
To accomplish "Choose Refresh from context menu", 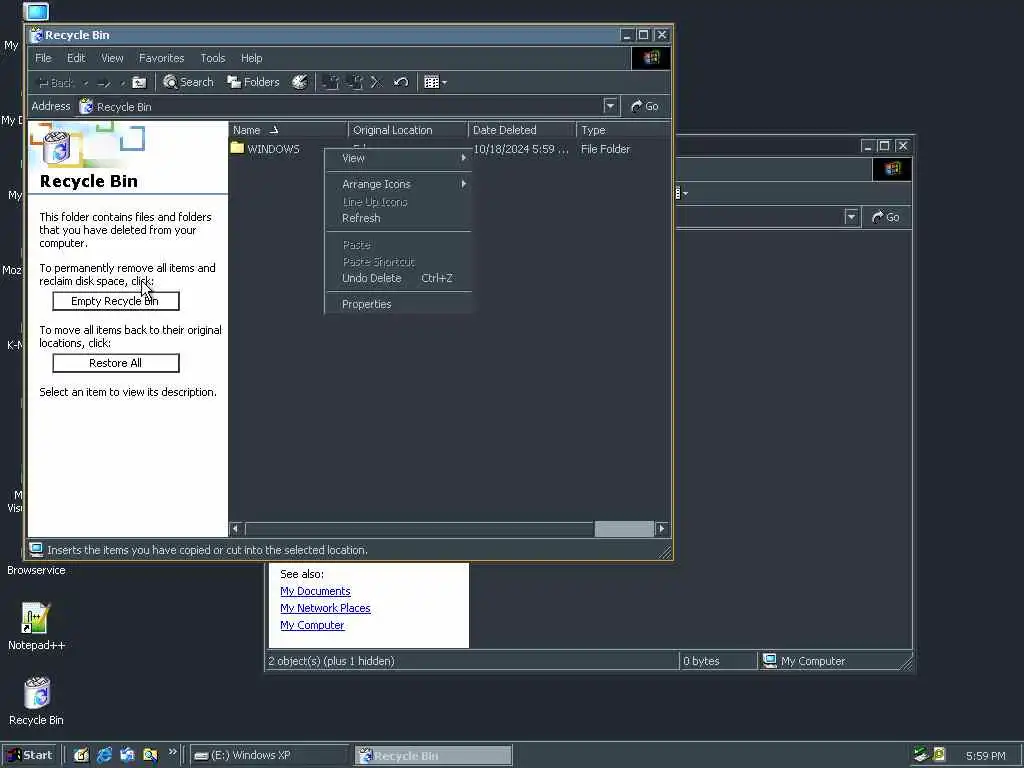I will [398, 218].
